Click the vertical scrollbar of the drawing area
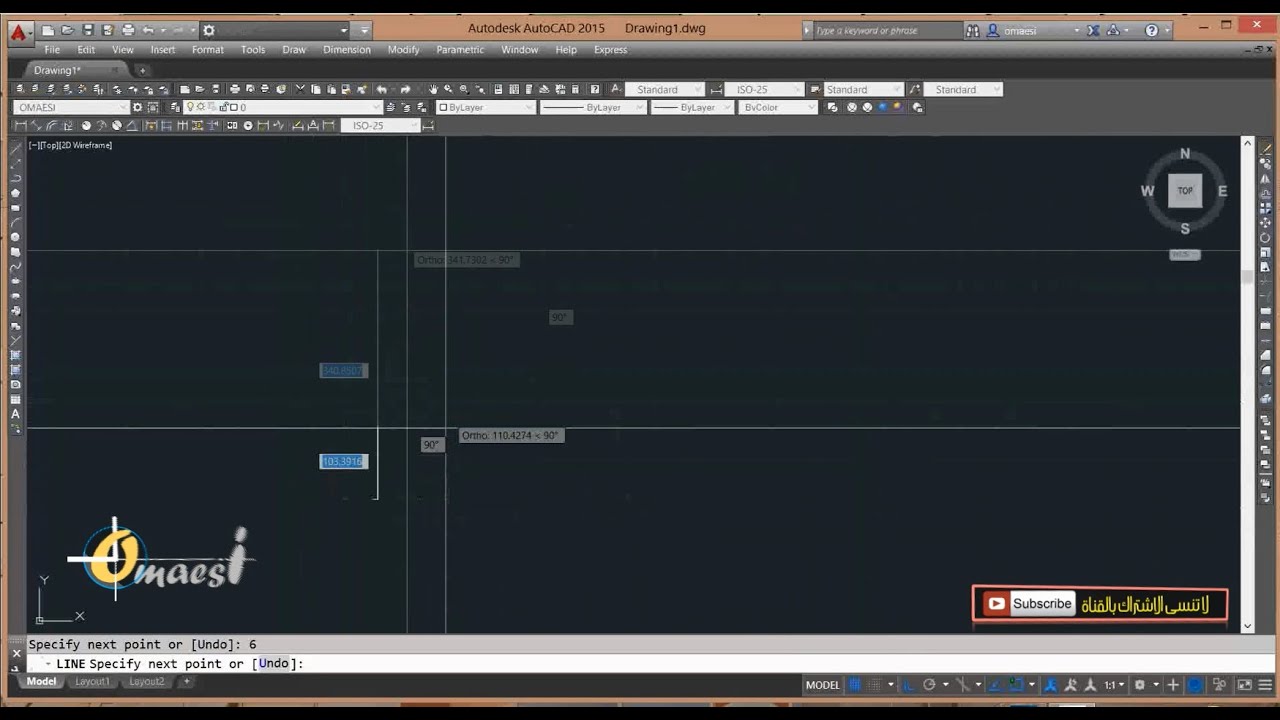The image size is (1280, 720). (x=1247, y=385)
